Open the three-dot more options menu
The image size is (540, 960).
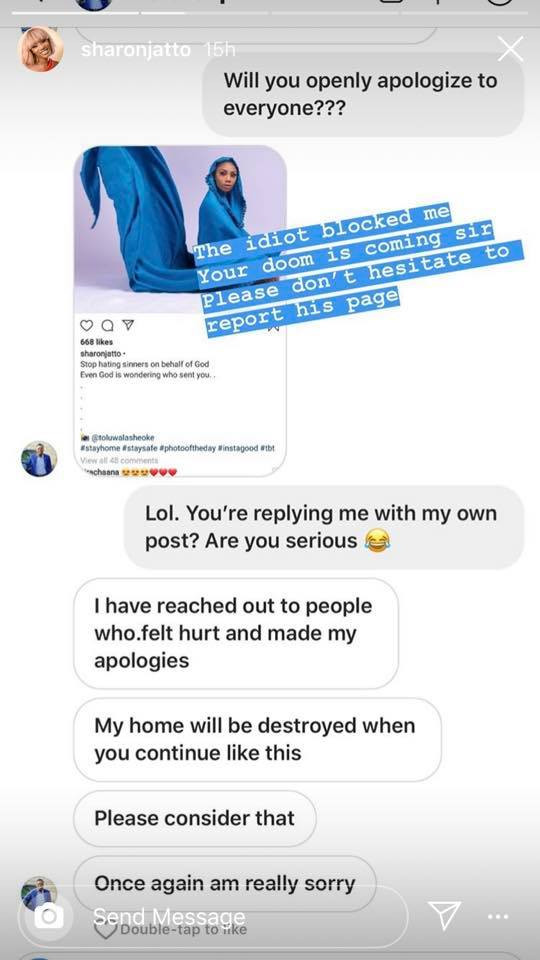click(x=498, y=917)
